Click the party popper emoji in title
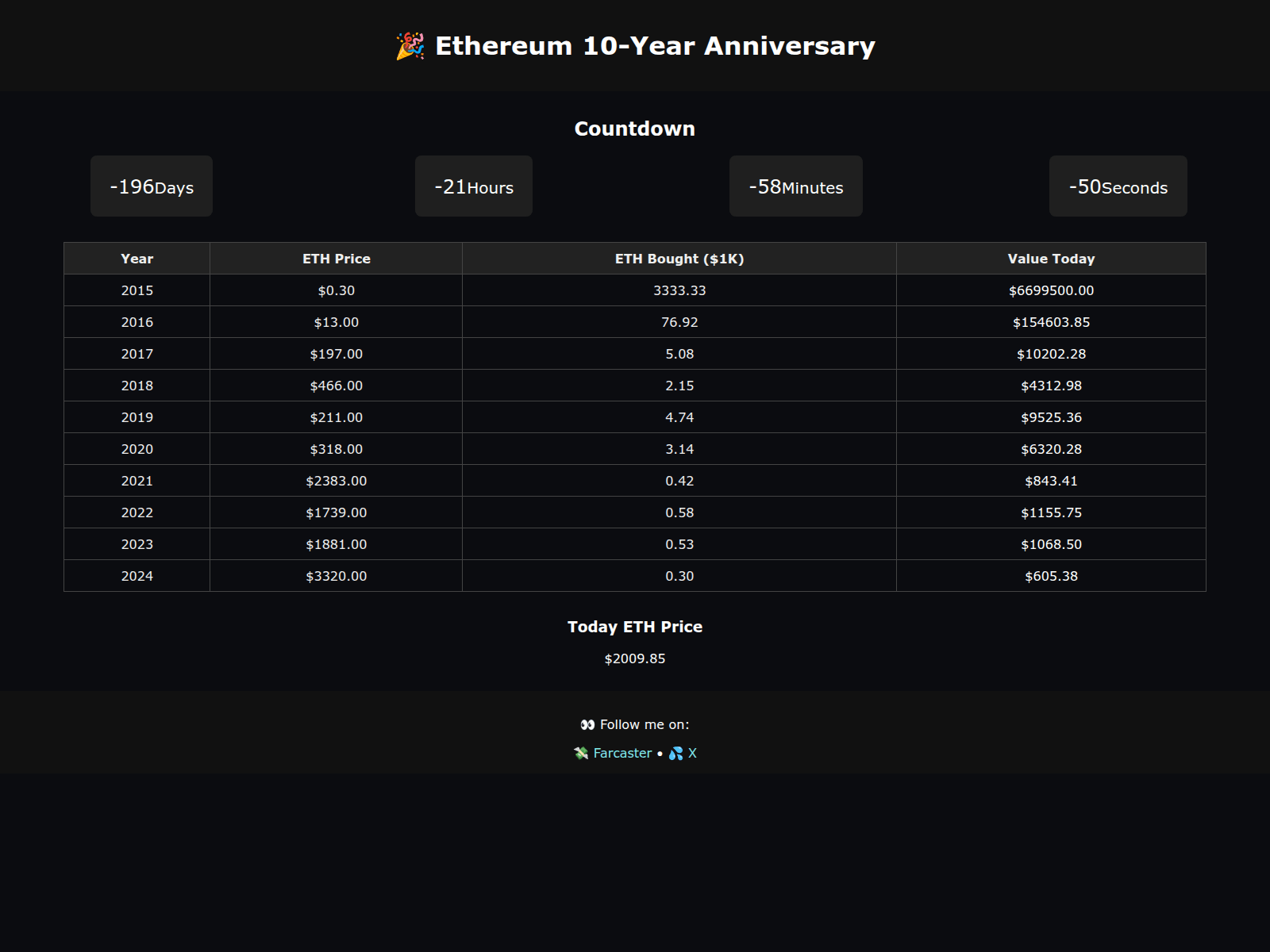Screen dimensions: 1270x952 pyautogui.click(x=410, y=46)
